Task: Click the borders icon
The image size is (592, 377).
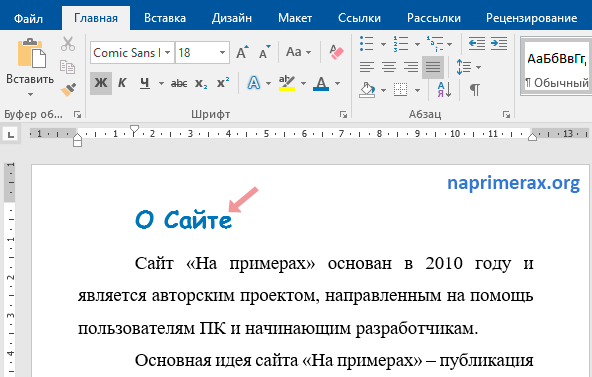Action: coord(401,90)
